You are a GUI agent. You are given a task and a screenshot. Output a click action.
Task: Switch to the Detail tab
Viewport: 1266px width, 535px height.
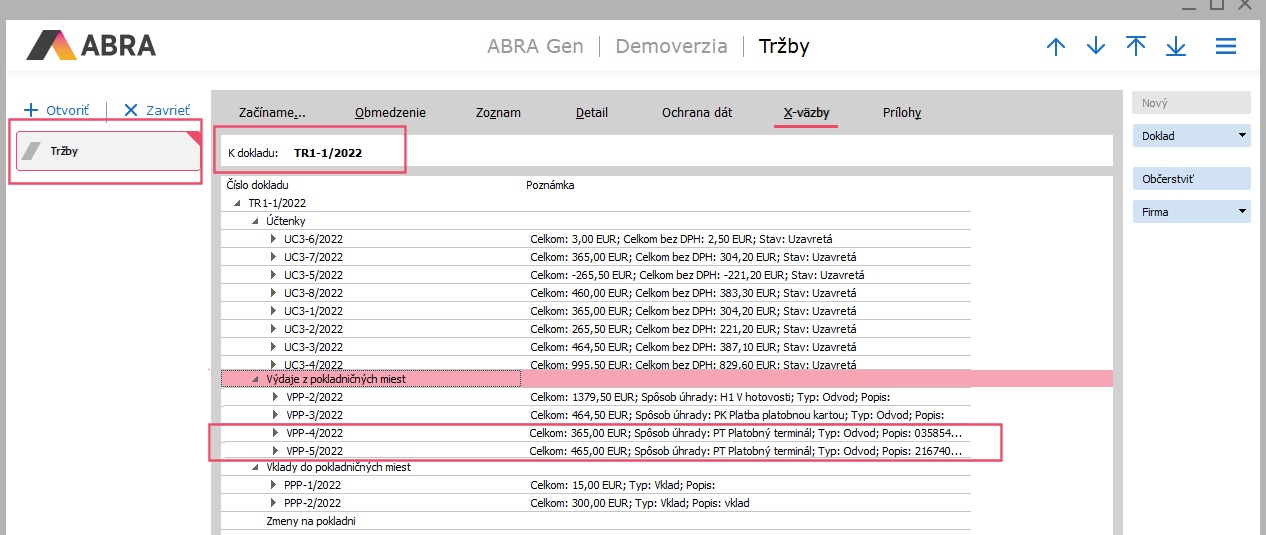coord(591,113)
